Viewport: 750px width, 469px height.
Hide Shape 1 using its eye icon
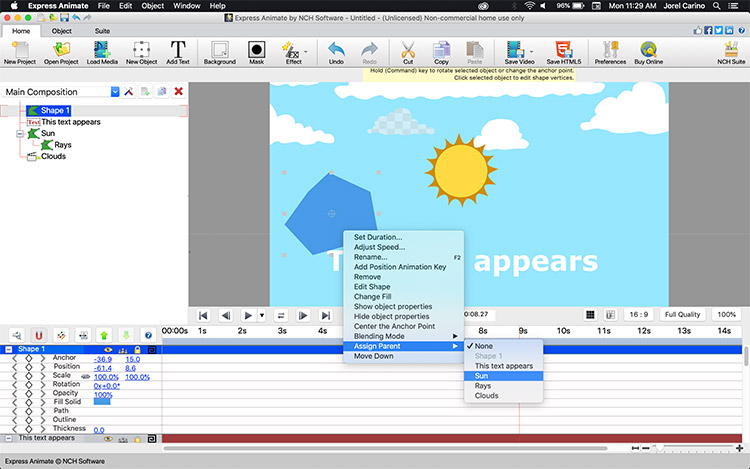click(x=108, y=349)
